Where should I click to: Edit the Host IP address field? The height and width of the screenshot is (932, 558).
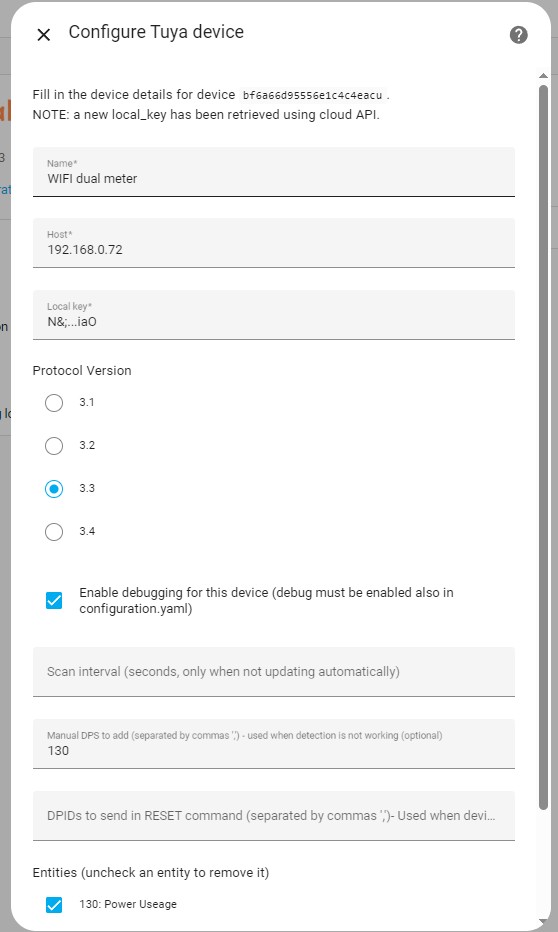pyautogui.click(x=274, y=243)
